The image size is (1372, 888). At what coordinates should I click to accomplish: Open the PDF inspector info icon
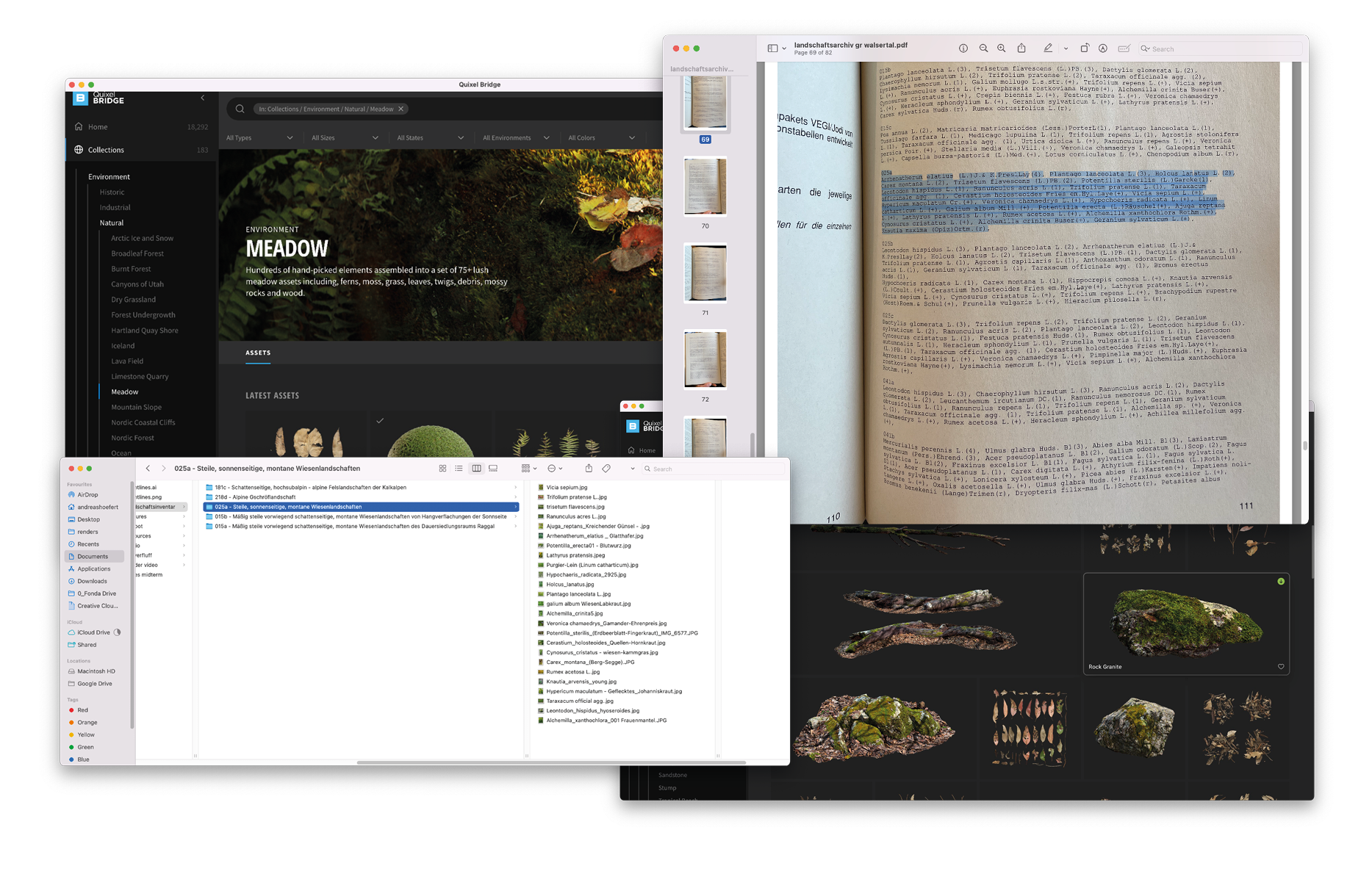coord(963,48)
